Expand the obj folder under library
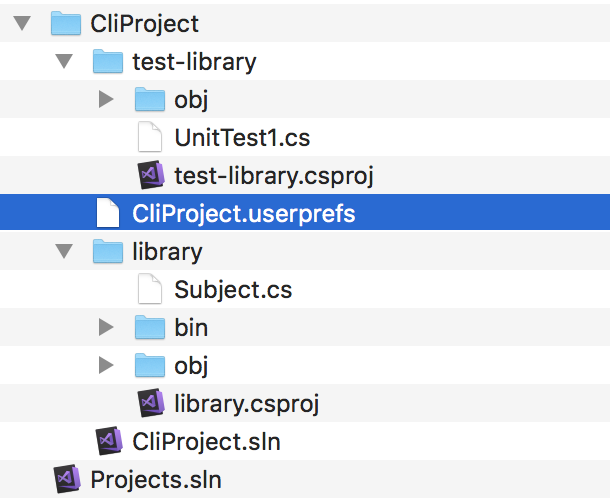This screenshot has width=610, height=498. click(x=107, y=365)
